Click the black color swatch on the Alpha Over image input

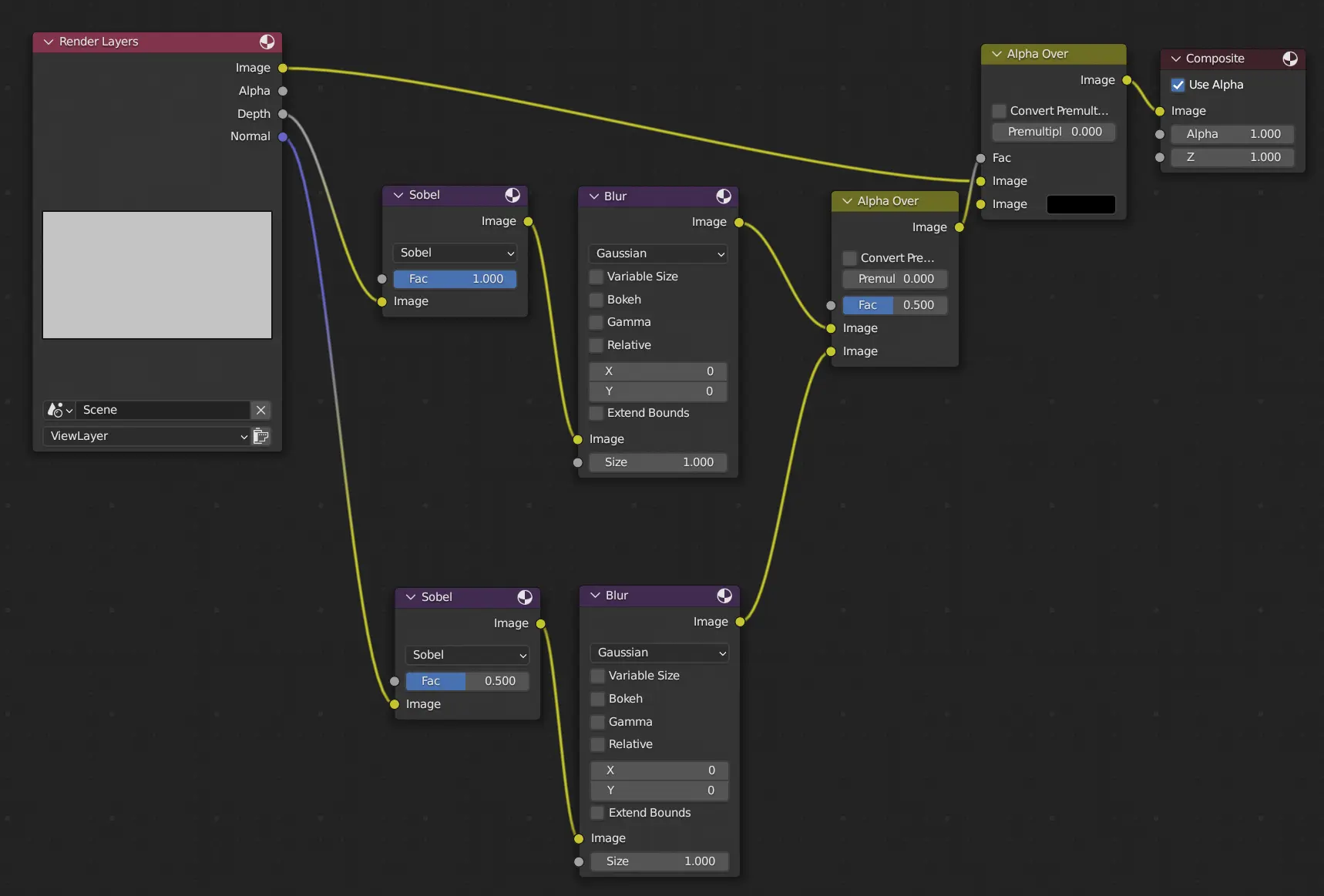[1080, 204]
